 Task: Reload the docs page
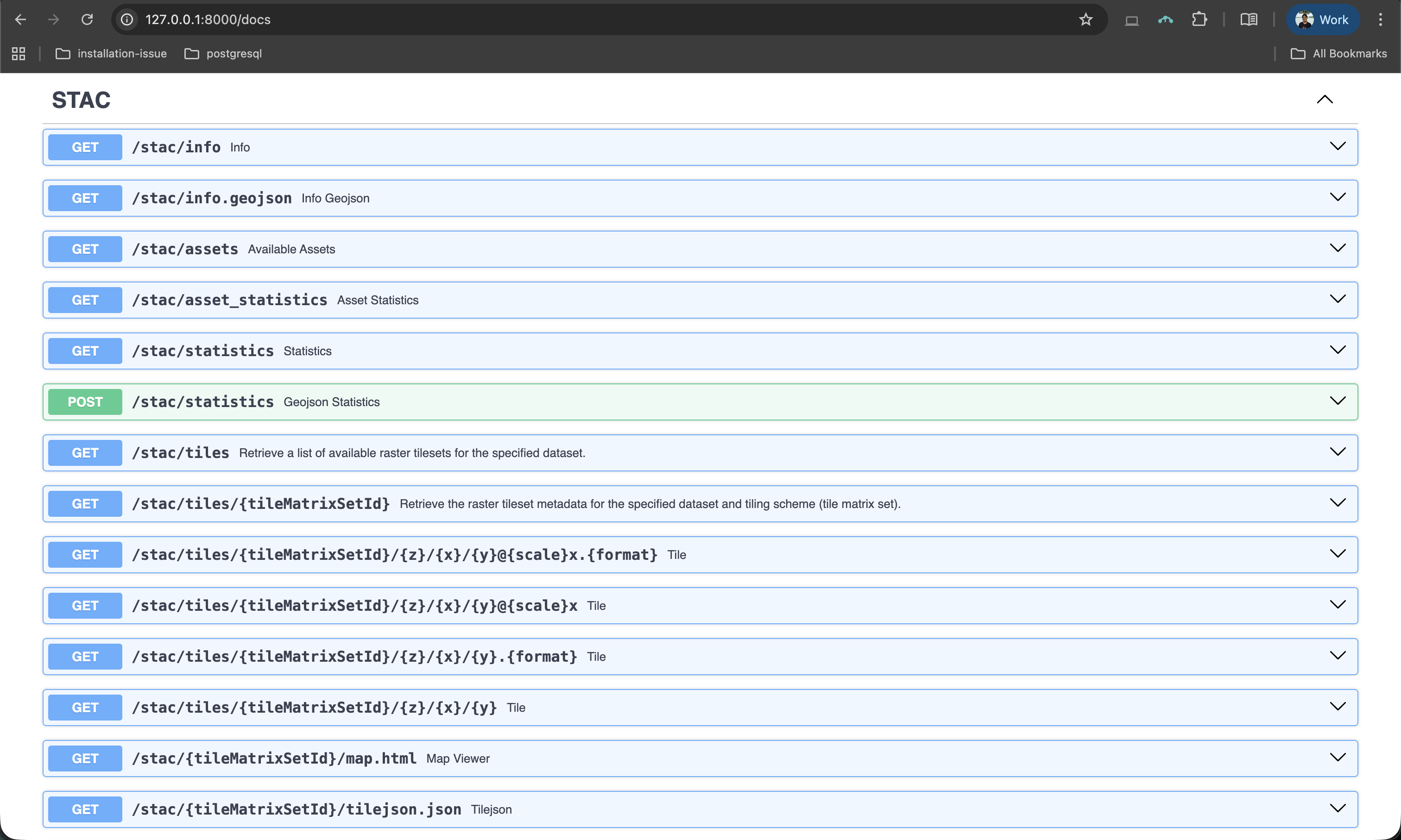[x=87, y=20]
